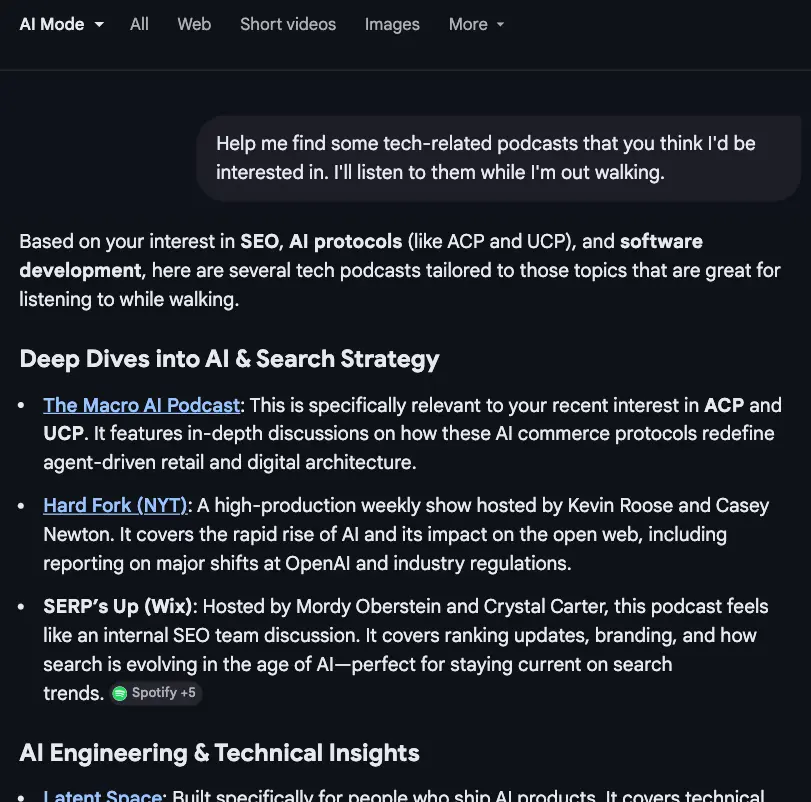Click the SERP's Up (Wix) podcast title

tap(119, 606)
